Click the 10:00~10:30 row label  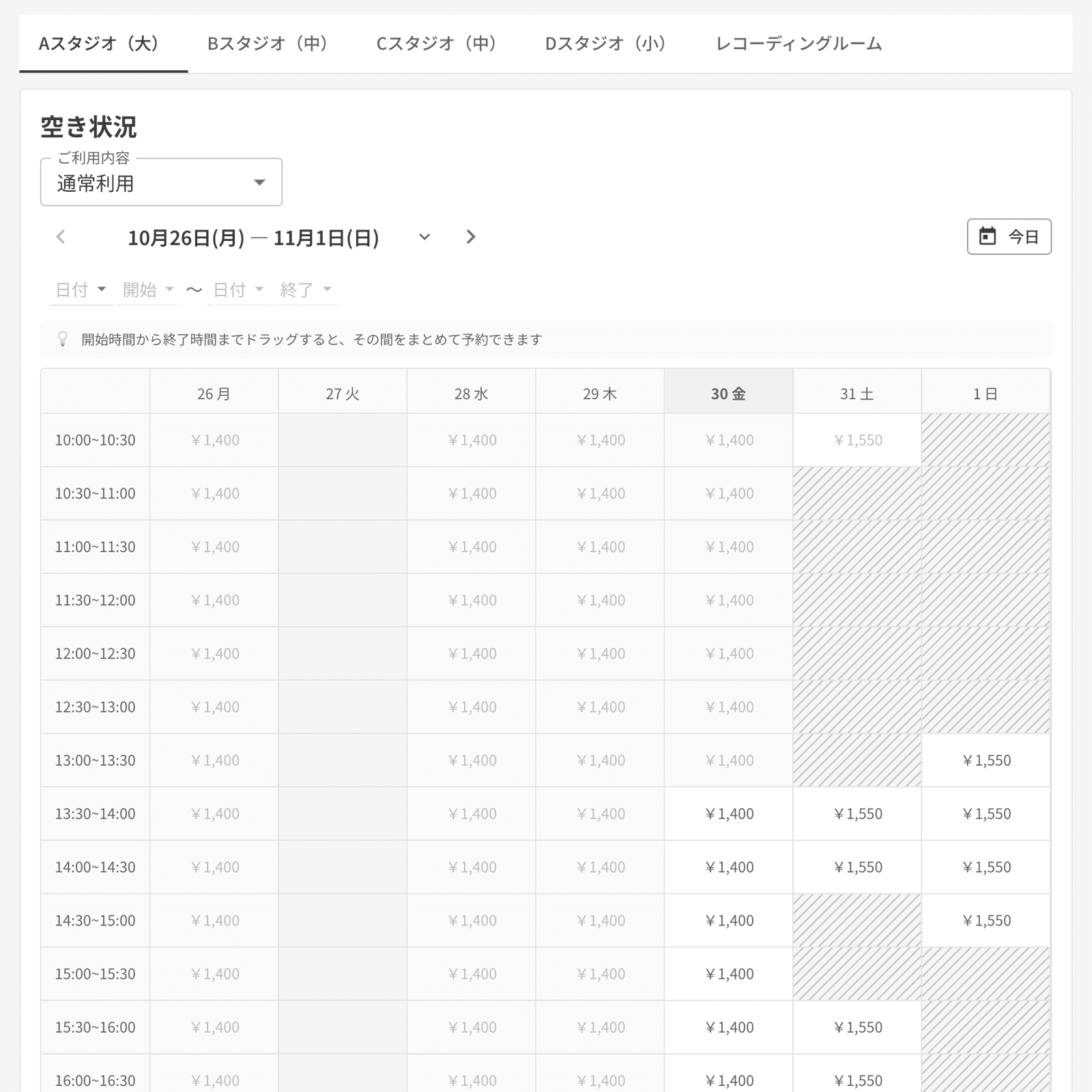tap(96, 440)
